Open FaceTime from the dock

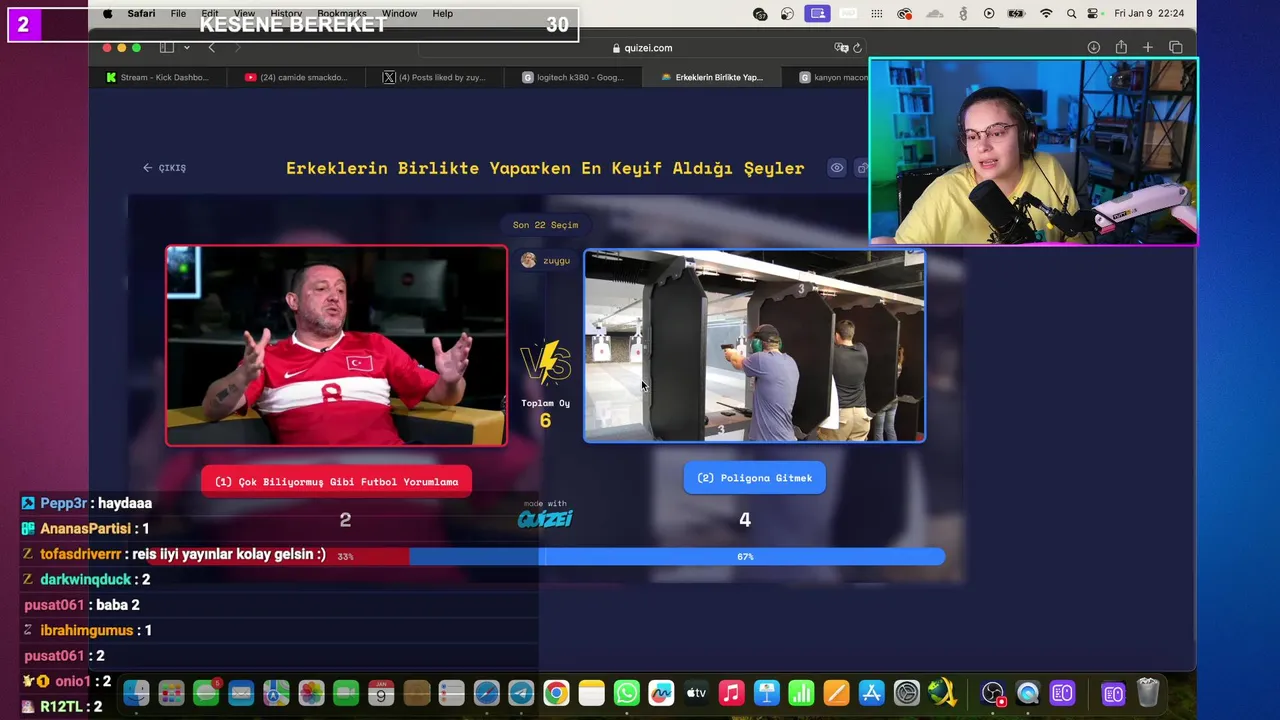click(346, 693)
